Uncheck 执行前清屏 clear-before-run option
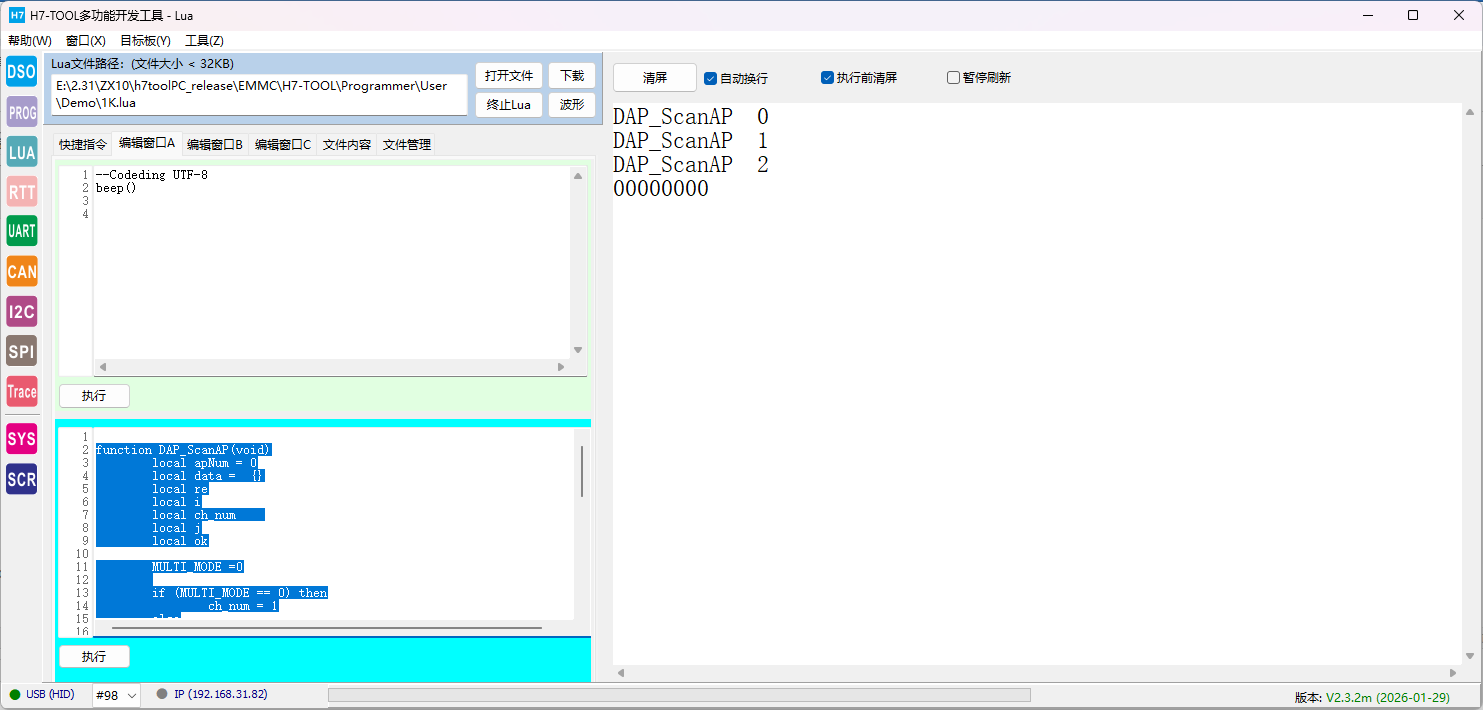The width and height of the screenshot is (1483, 710). 828,78
